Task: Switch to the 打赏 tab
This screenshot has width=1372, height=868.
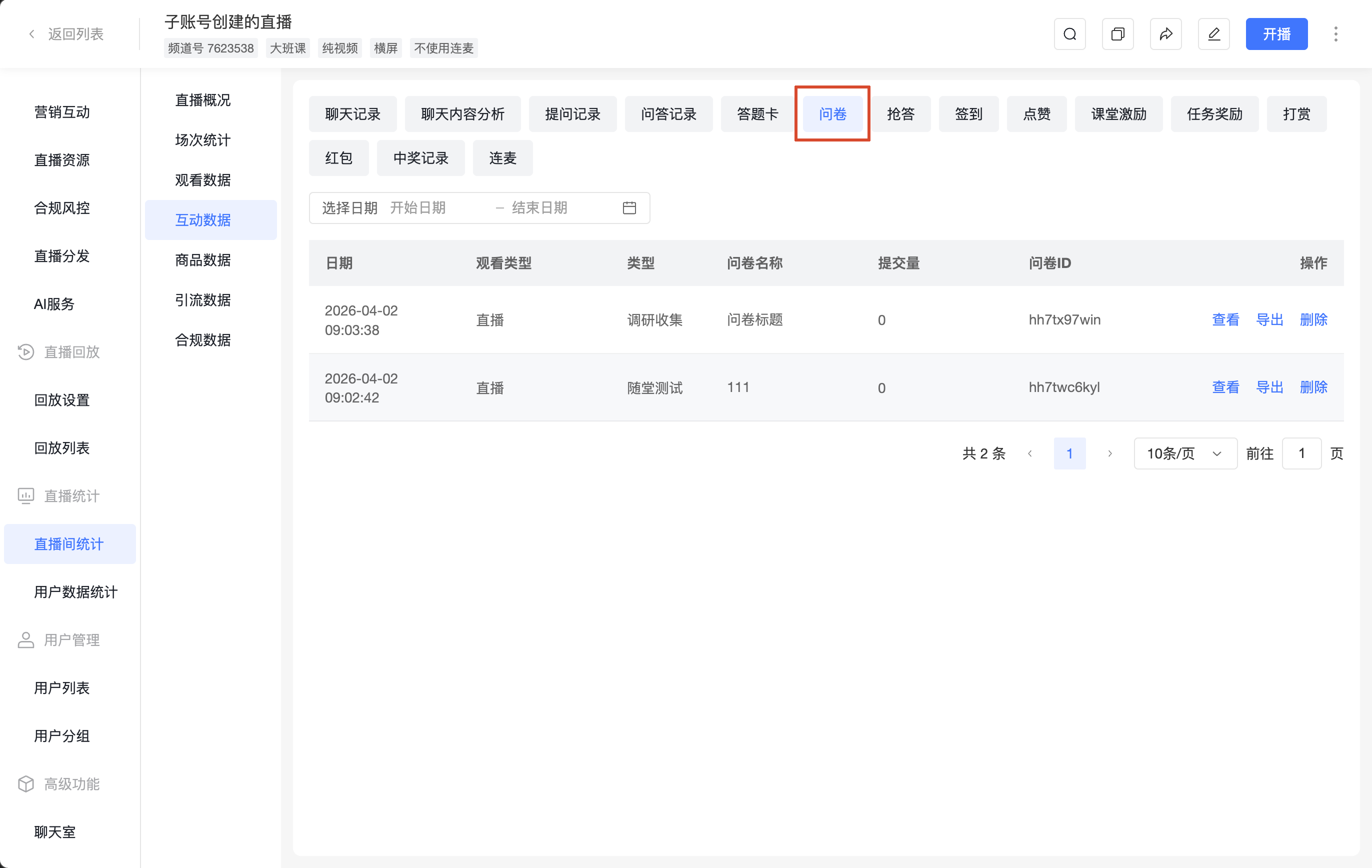Action: pyautogui.click(x=1296, y=114)
